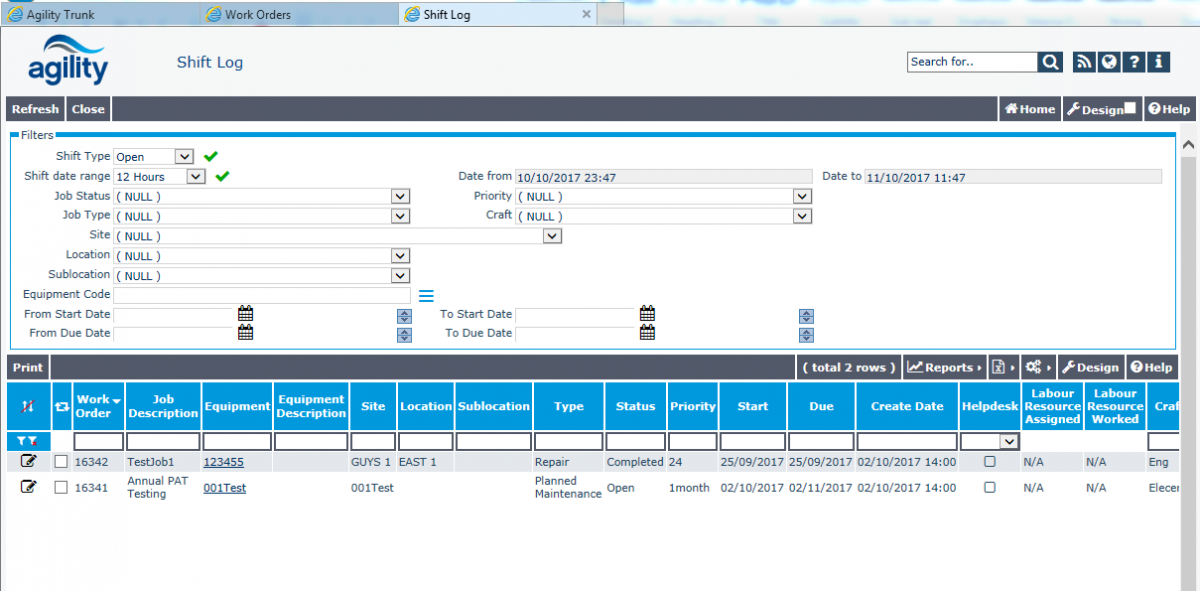
Task: Open the RSS feed icon
Action: (1083, 61)
